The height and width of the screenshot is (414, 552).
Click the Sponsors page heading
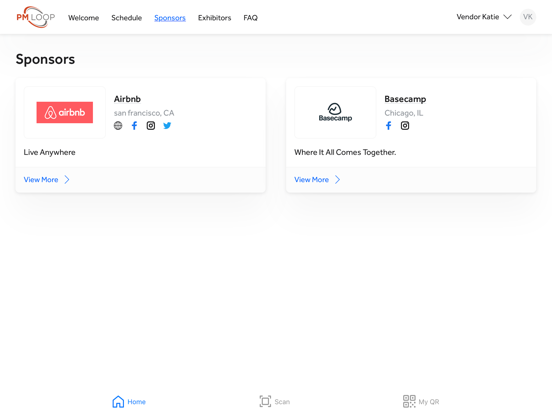45,59
